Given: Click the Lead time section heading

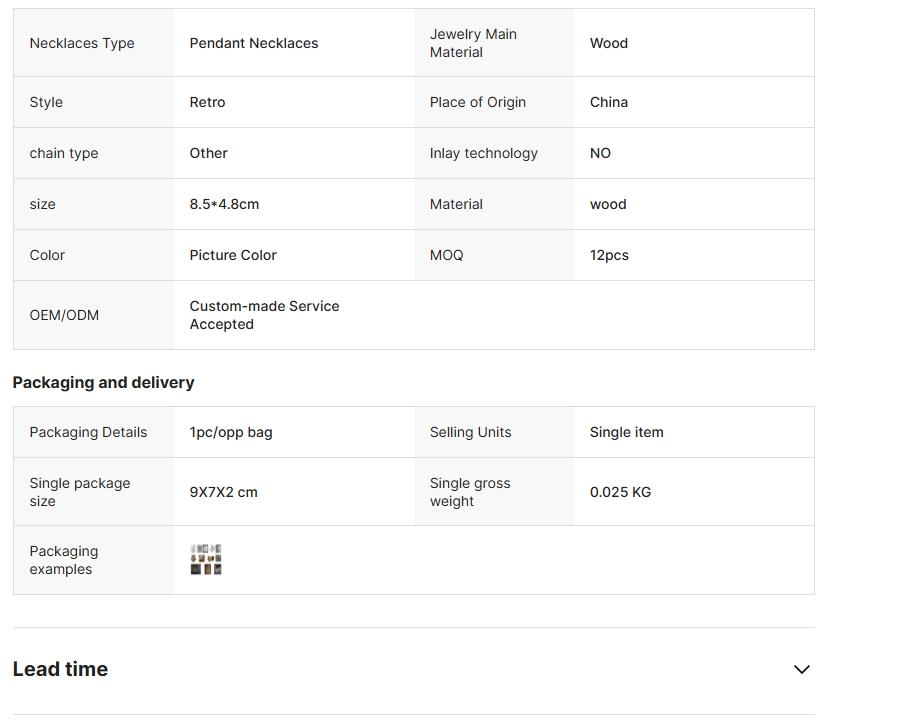Looking at the screenshot, I should 60,669.
